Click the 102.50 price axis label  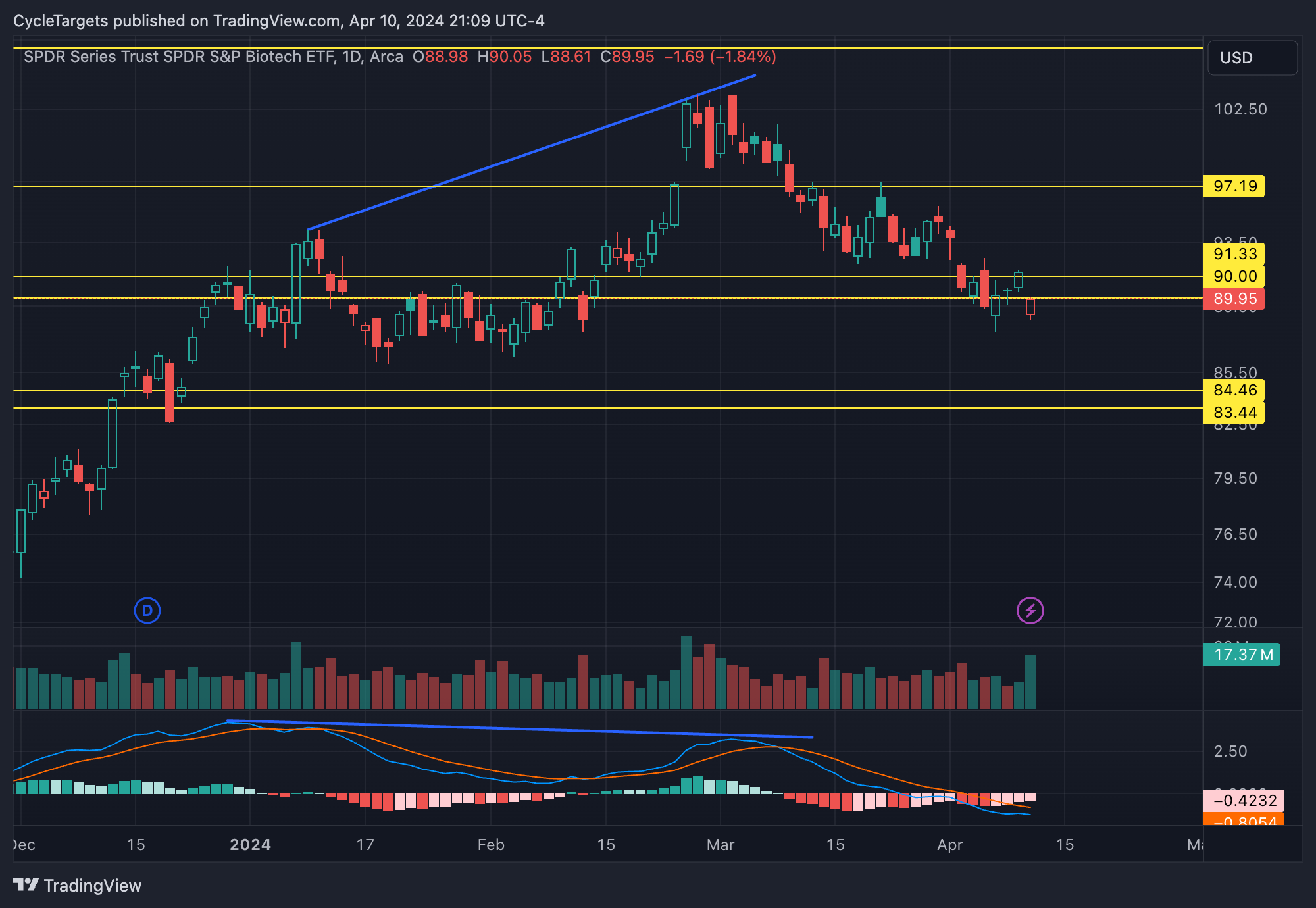point(1240,109)
